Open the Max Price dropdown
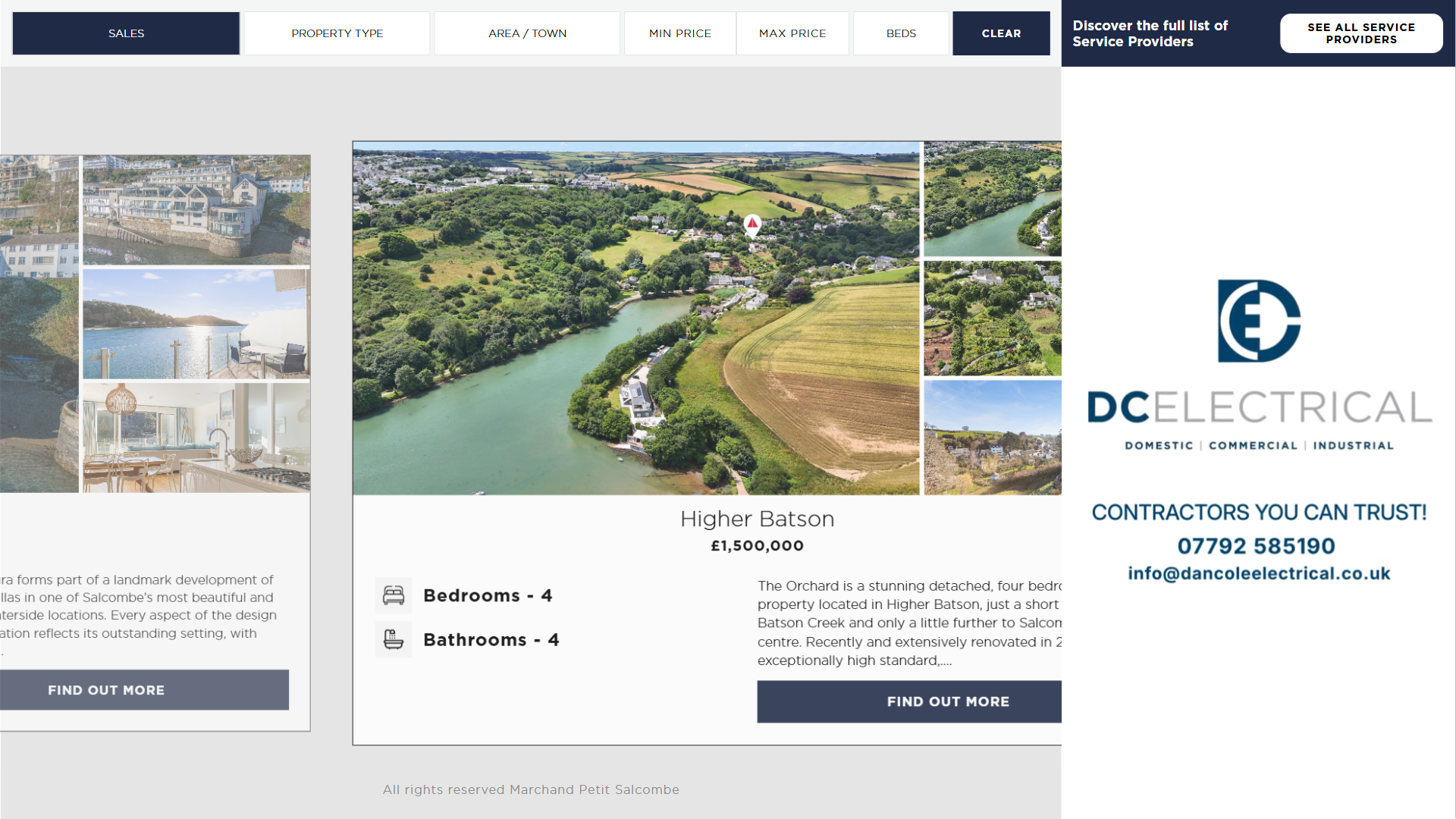1456x819 pixels. [x=792, y=33]
